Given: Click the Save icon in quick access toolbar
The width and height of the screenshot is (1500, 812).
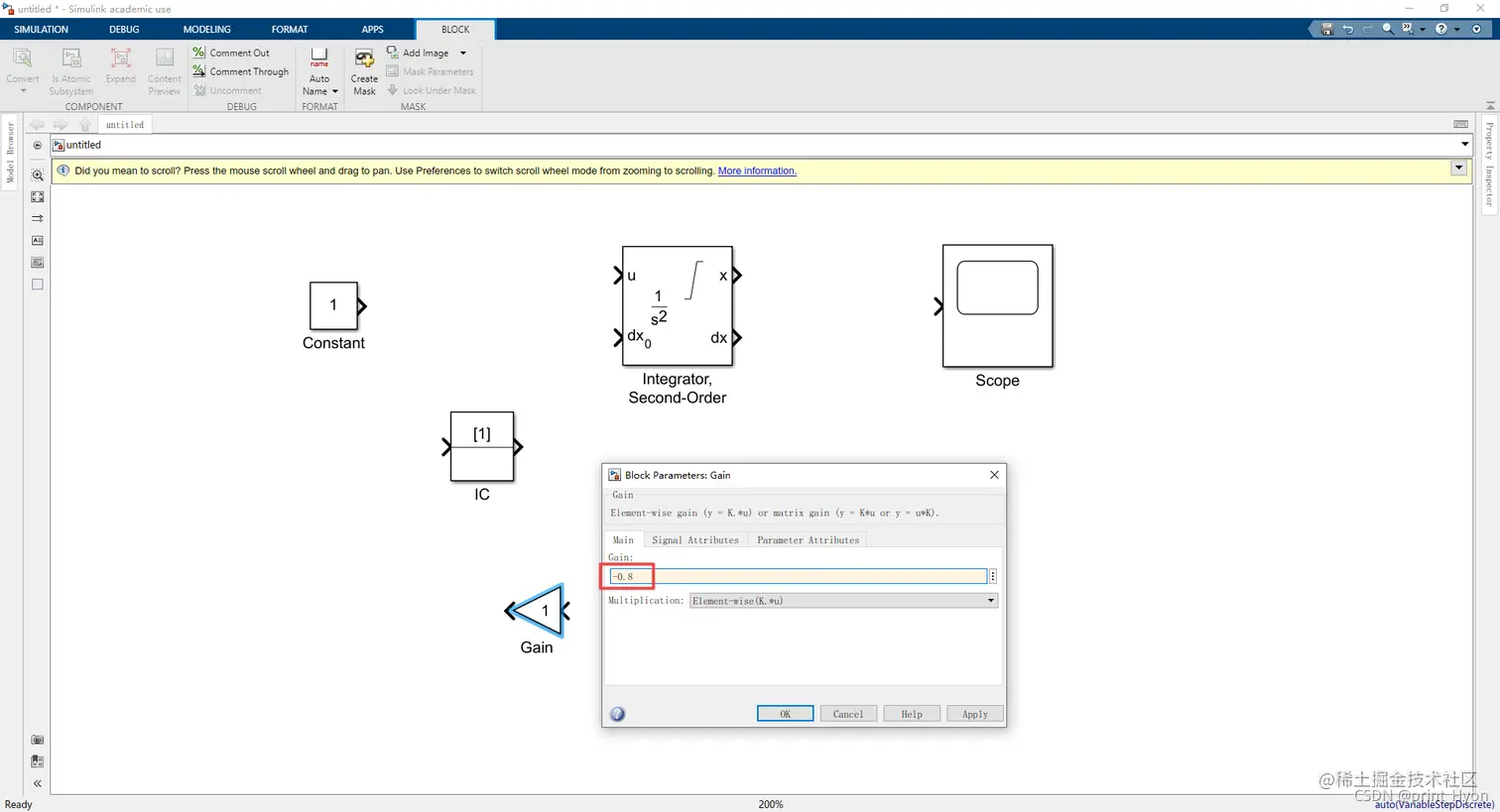Looking at the screenshot, I should coord(1327,30).
